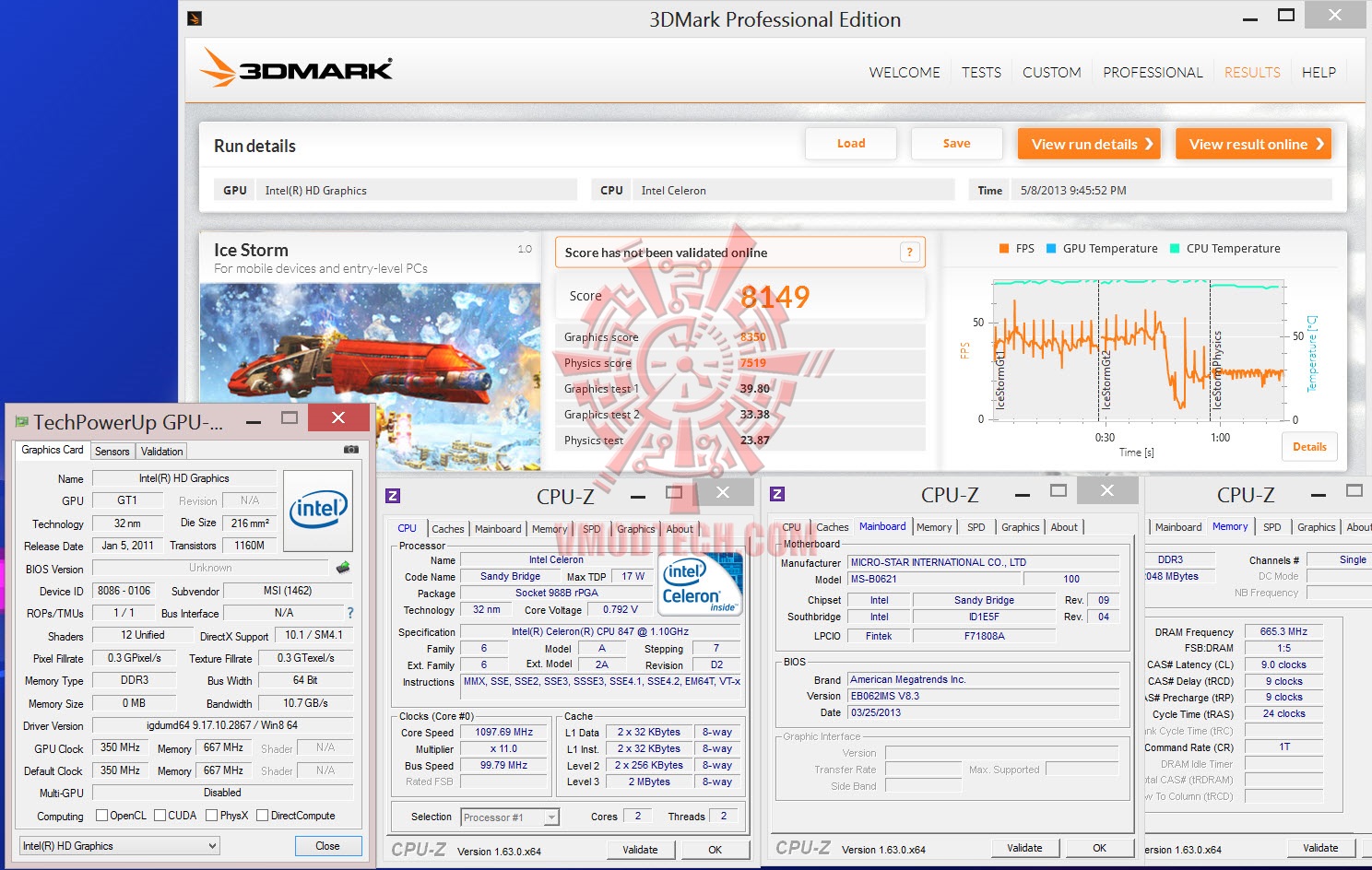Click the BIOS Brand value "American Megatrends Inc."
This screenshot has height=870, width=1372.
[x=984, y=680]
